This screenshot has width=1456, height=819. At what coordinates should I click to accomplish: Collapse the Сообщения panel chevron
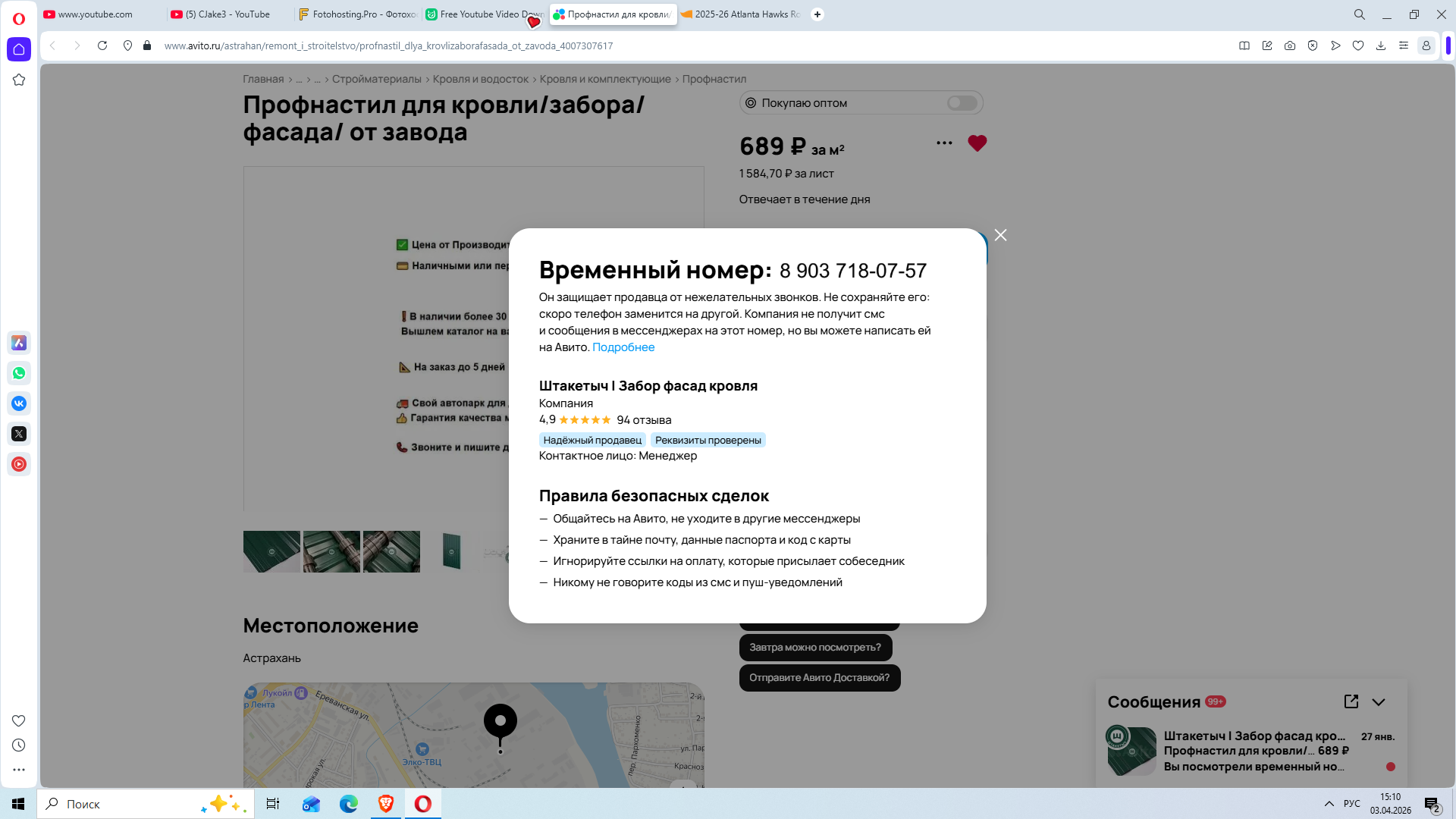[1378, 702]
